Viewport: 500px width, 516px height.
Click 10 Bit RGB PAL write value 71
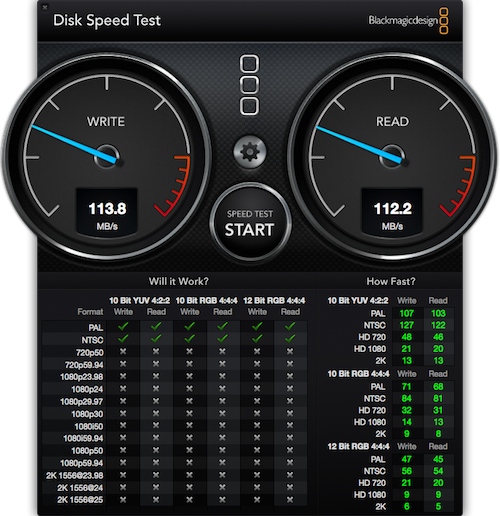point(406,387)
